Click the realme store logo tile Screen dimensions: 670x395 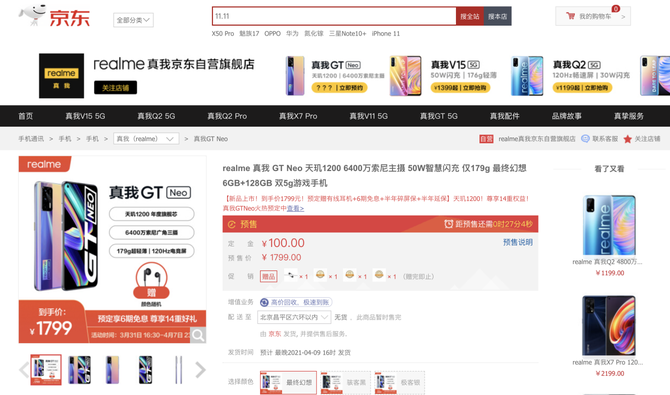pyautogui.click(x=61, y=76)
